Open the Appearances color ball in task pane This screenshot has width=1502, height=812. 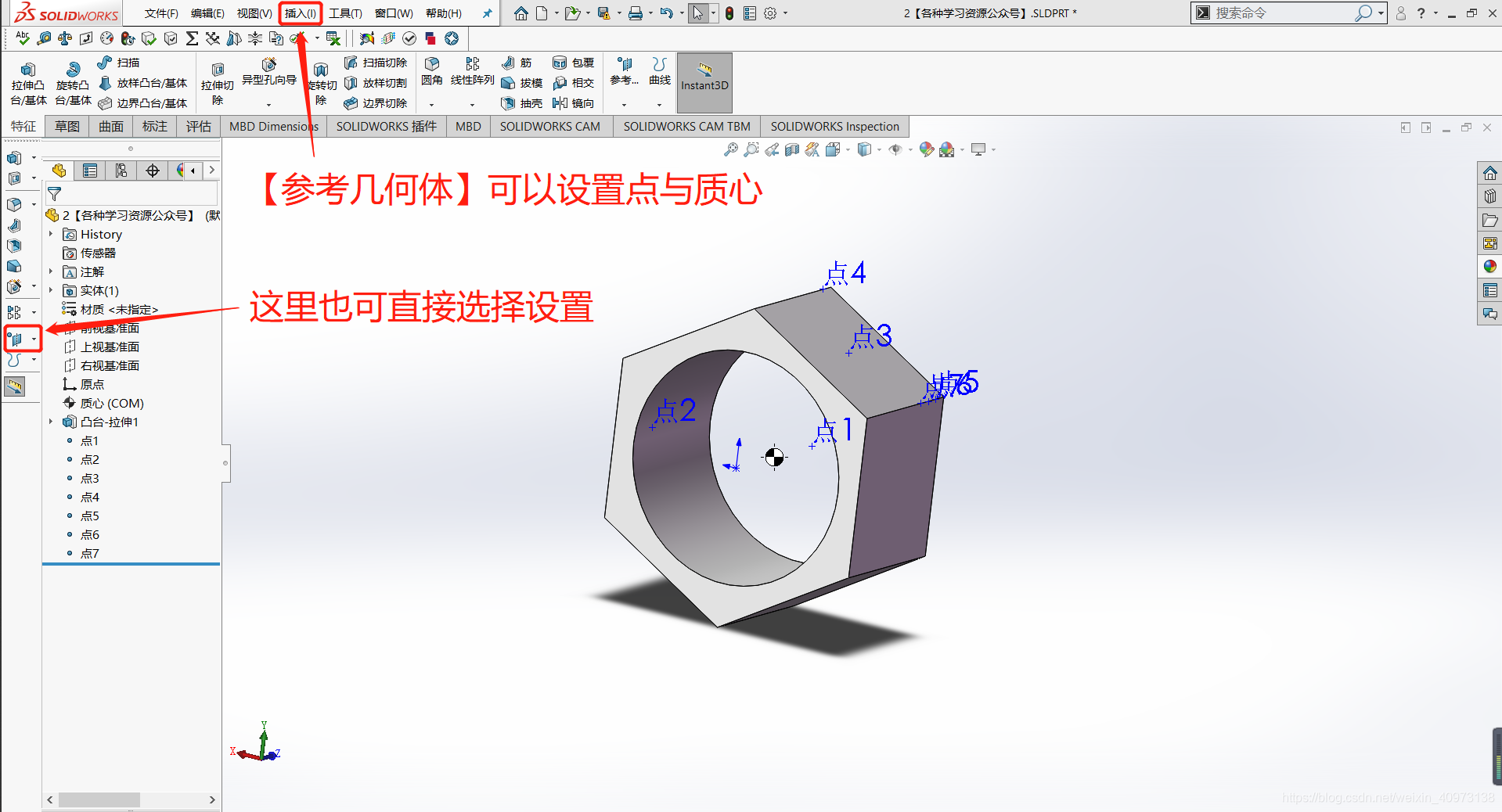click(1489, 267)
